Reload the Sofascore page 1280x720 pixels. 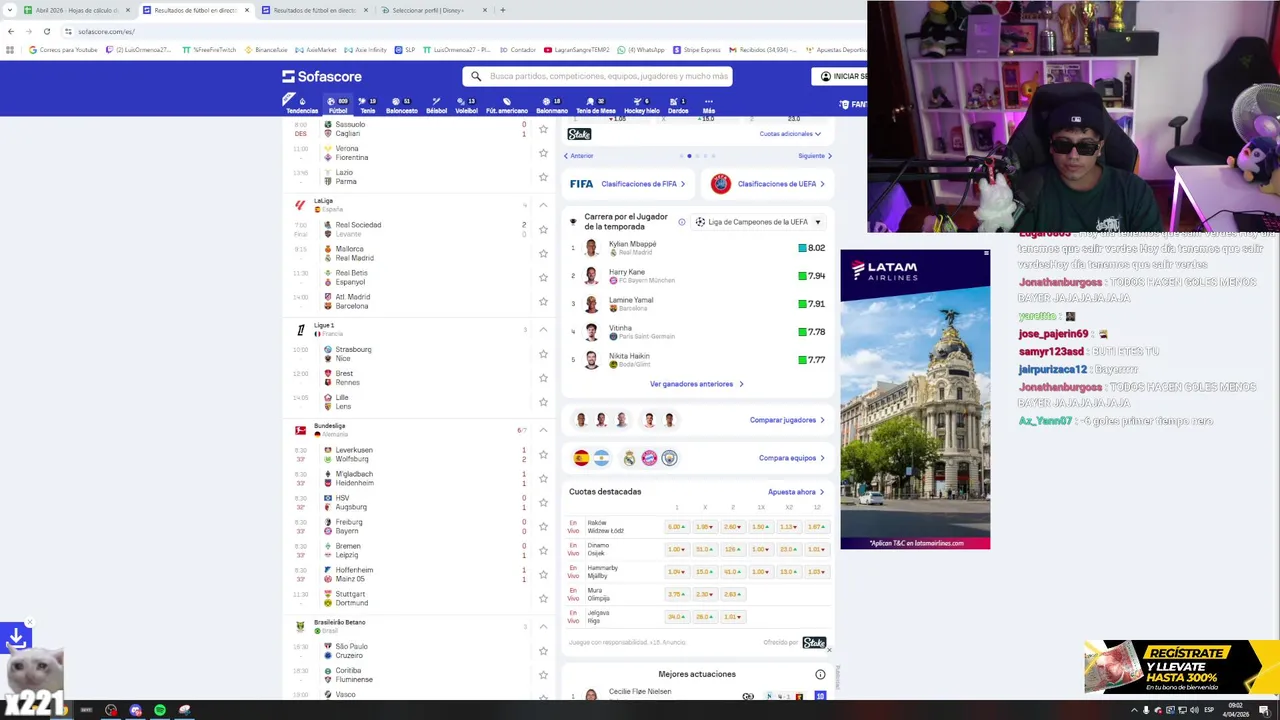[46, 31]
